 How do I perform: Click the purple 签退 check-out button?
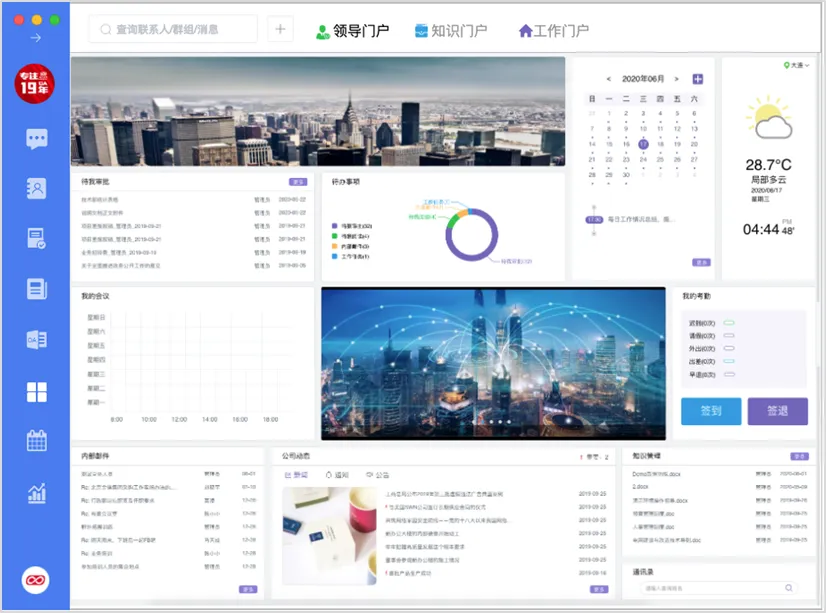click(x=777, y=411)
